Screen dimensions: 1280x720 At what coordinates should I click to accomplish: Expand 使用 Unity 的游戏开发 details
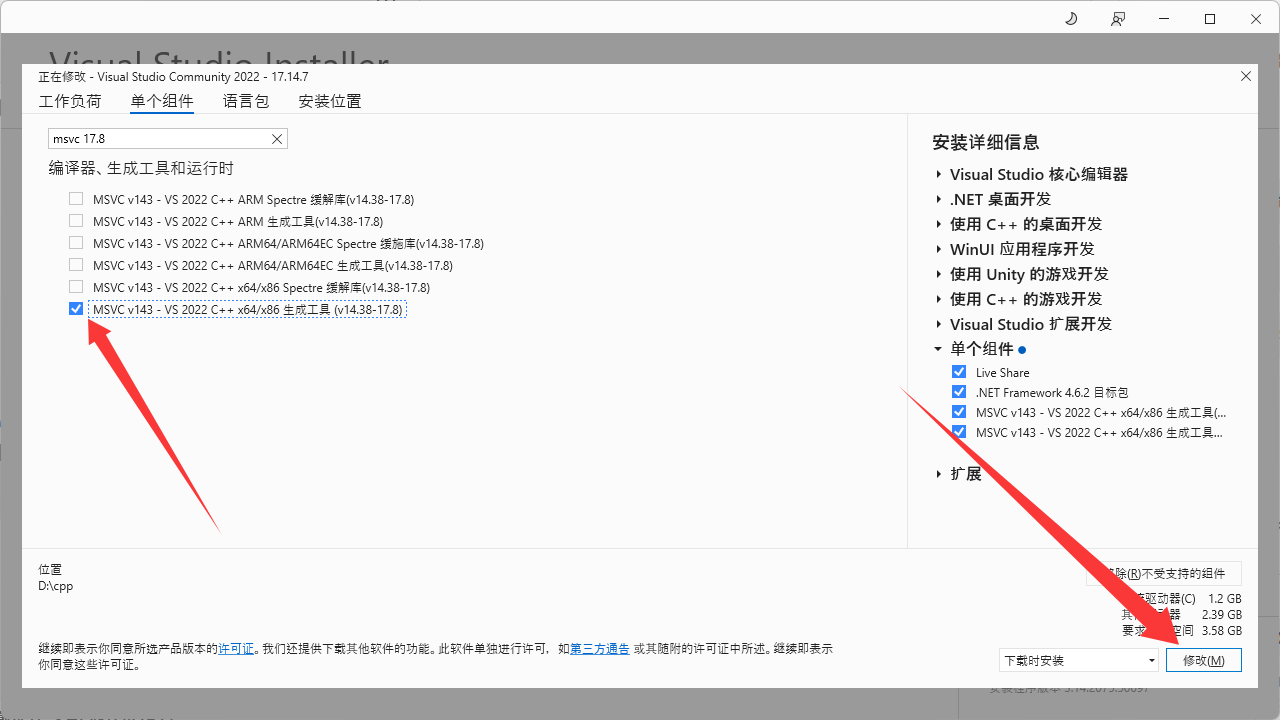click(x=939, y=274)
